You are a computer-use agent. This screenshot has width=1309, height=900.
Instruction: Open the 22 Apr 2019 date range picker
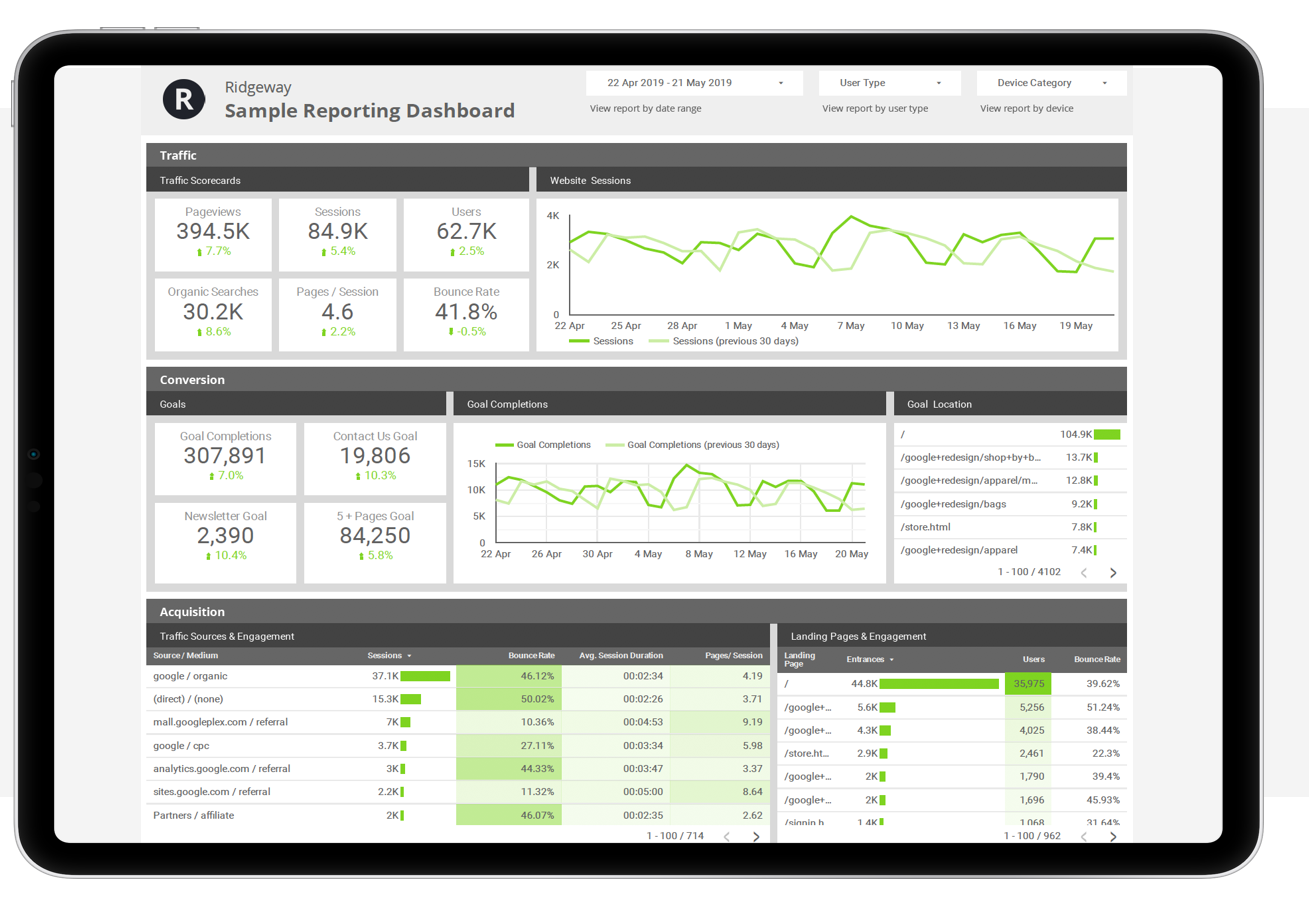[692, 82]
